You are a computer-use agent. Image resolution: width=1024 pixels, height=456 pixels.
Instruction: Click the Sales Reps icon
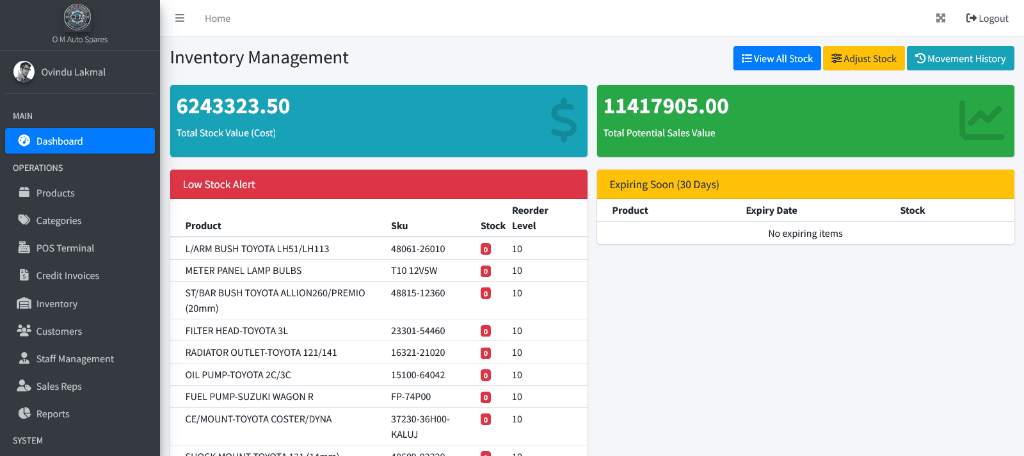point(24,385)
